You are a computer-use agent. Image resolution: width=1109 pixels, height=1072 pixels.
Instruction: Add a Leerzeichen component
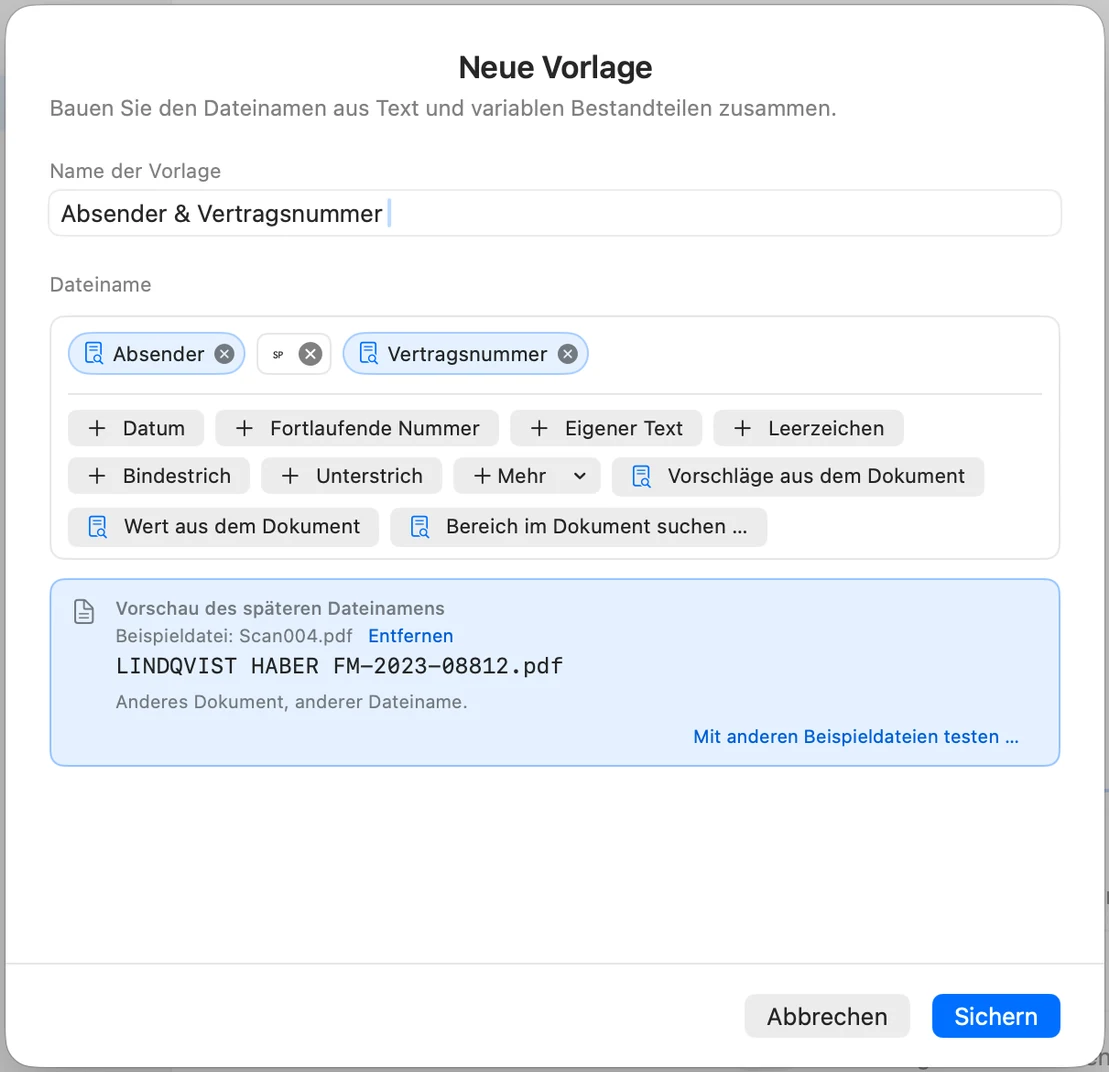808,428
